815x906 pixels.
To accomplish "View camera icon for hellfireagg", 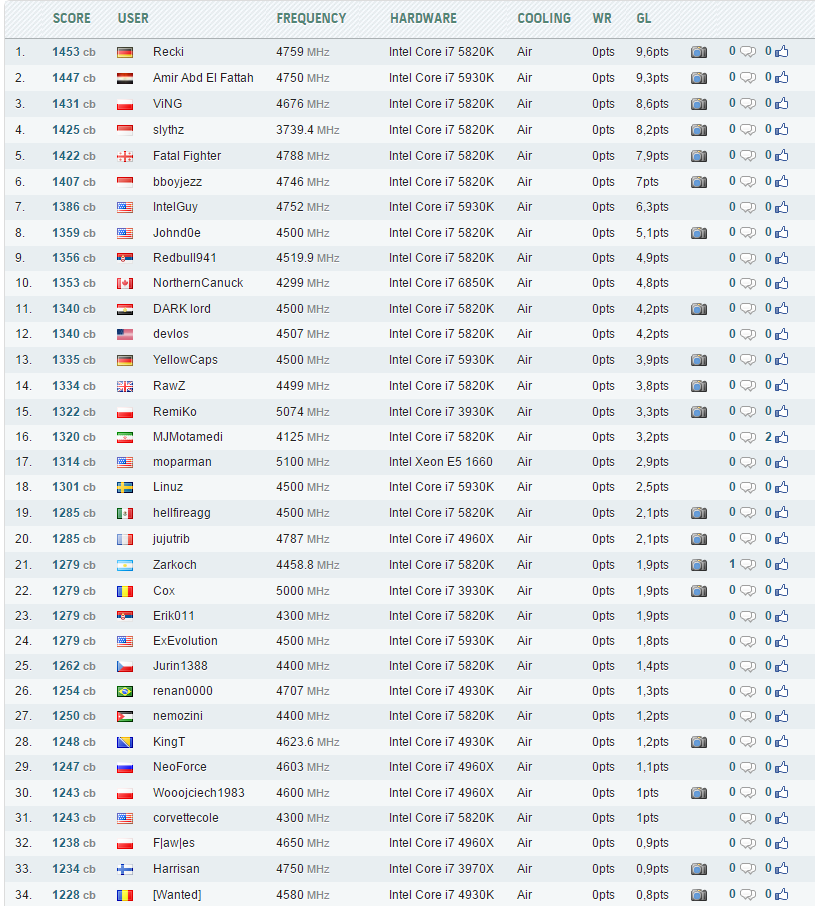I will tap(699, 513).
